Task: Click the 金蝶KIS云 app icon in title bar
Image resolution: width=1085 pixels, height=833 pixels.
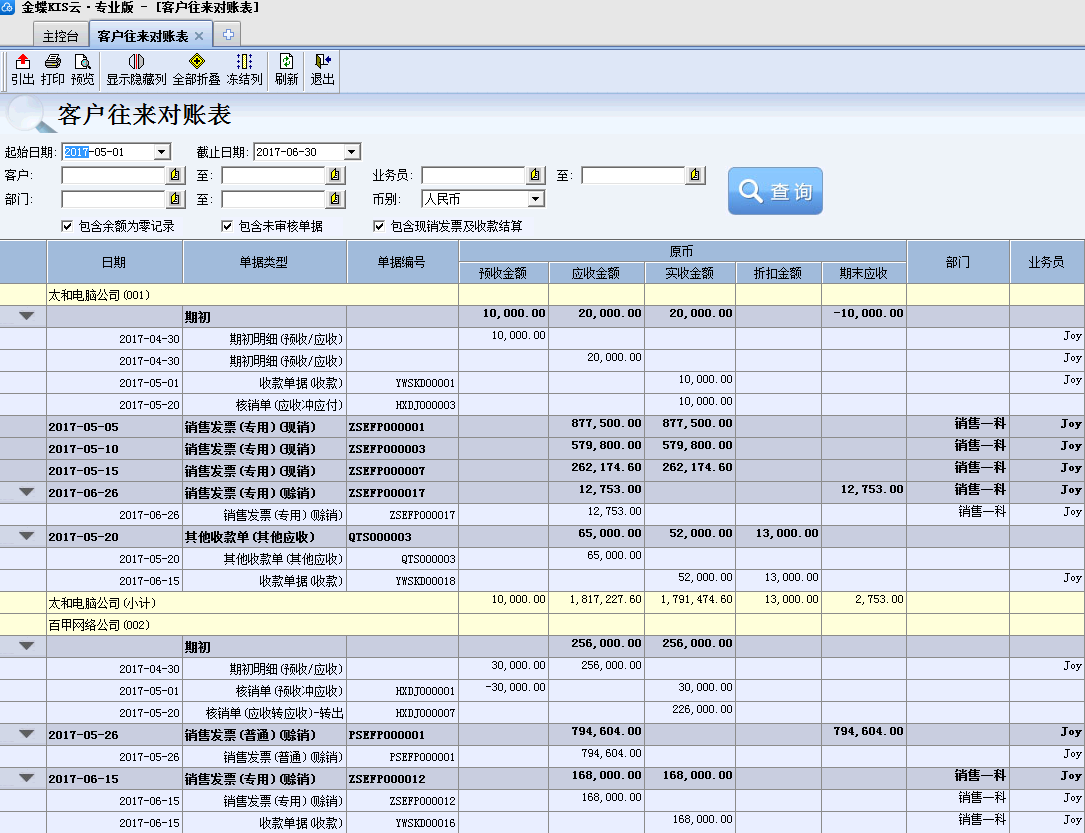Action: [7, 7]
